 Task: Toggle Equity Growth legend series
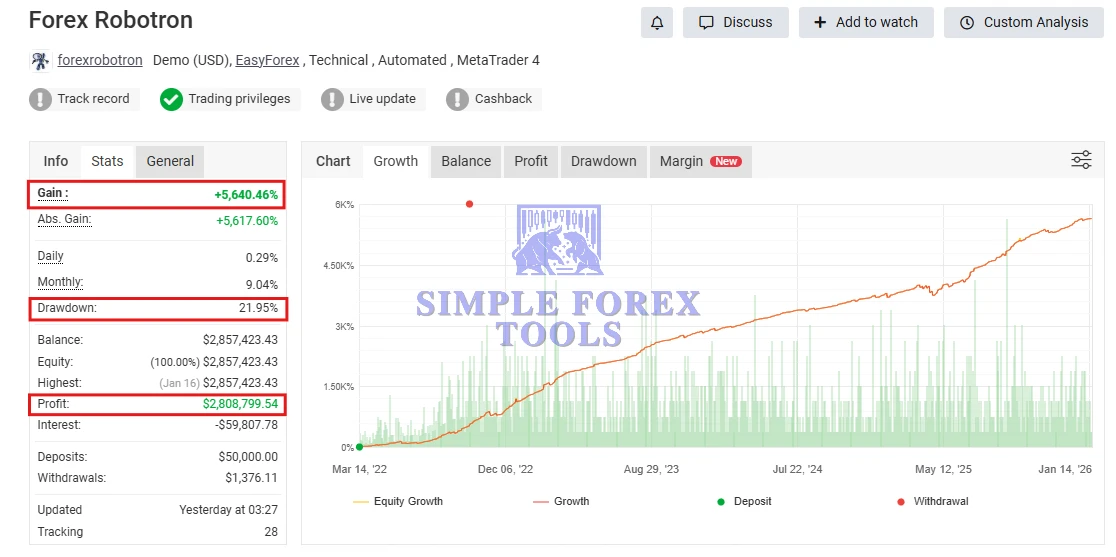tap(398, 502)
